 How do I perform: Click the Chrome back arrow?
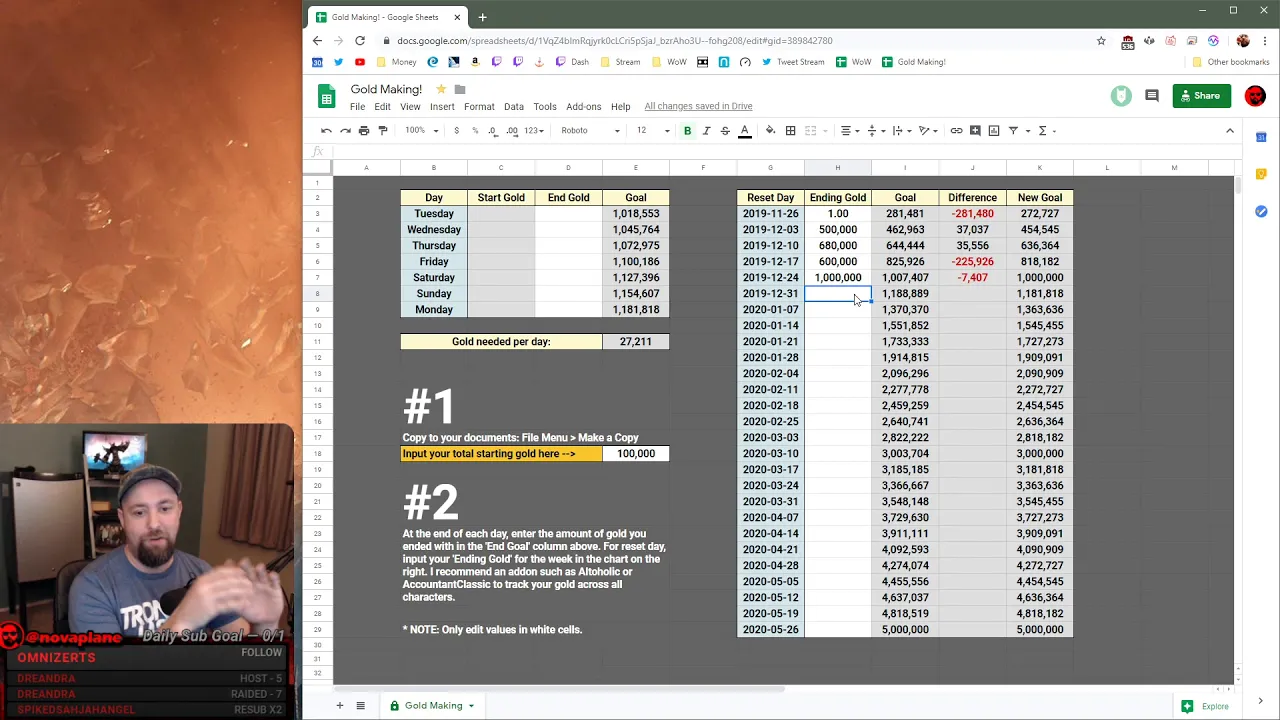(x=317, y=41)
